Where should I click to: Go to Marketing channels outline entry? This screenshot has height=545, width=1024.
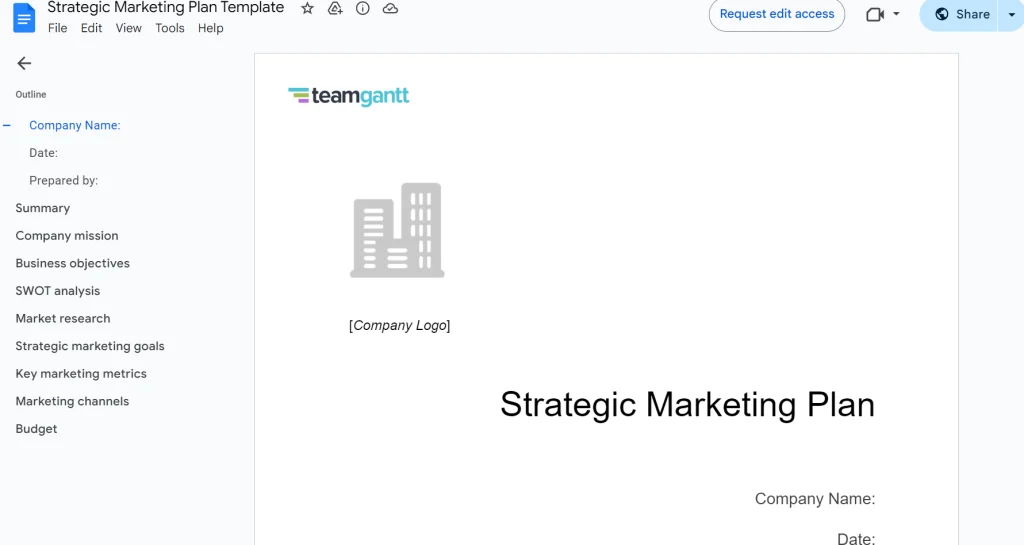point(72,401)
